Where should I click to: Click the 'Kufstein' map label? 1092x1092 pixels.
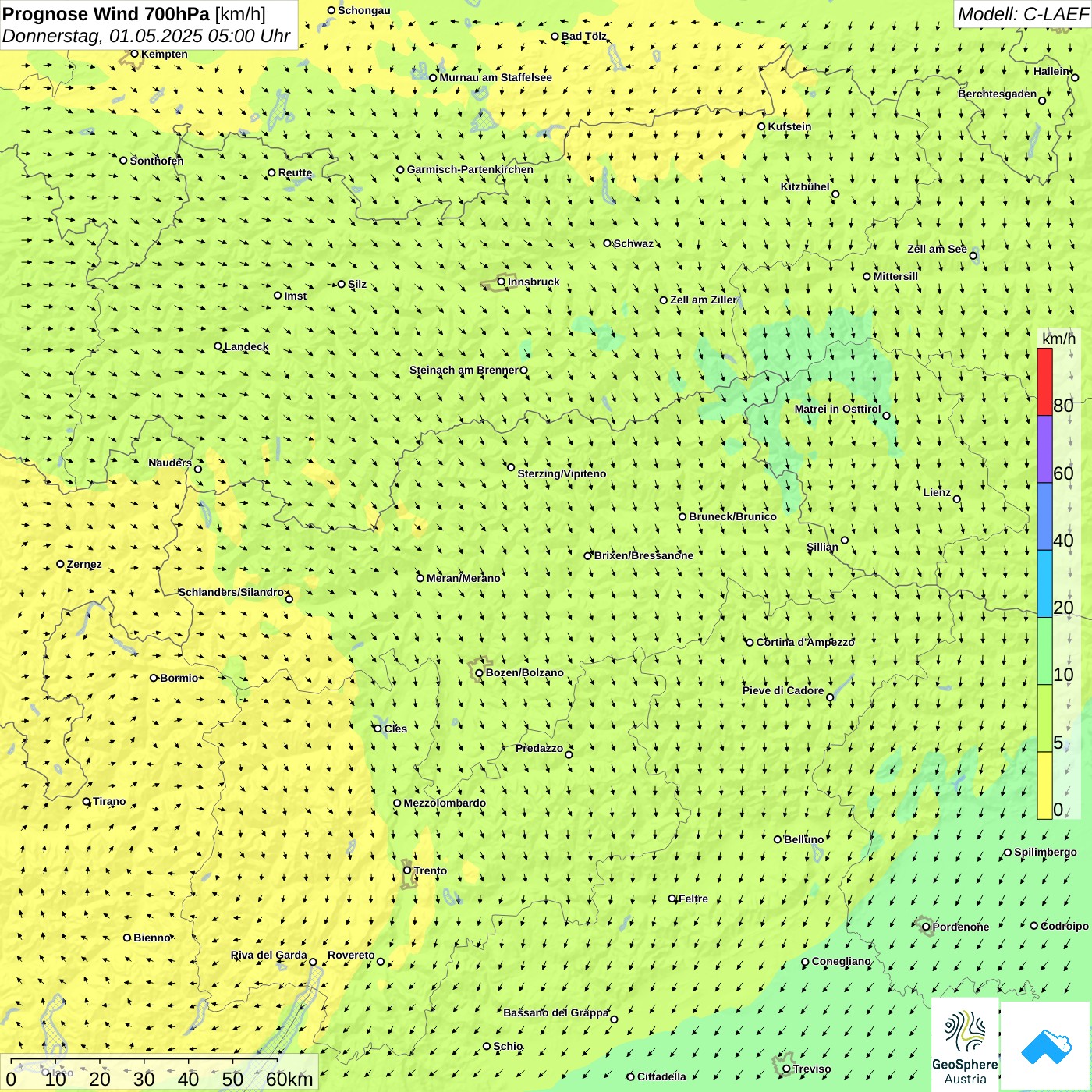click(789, 126)
